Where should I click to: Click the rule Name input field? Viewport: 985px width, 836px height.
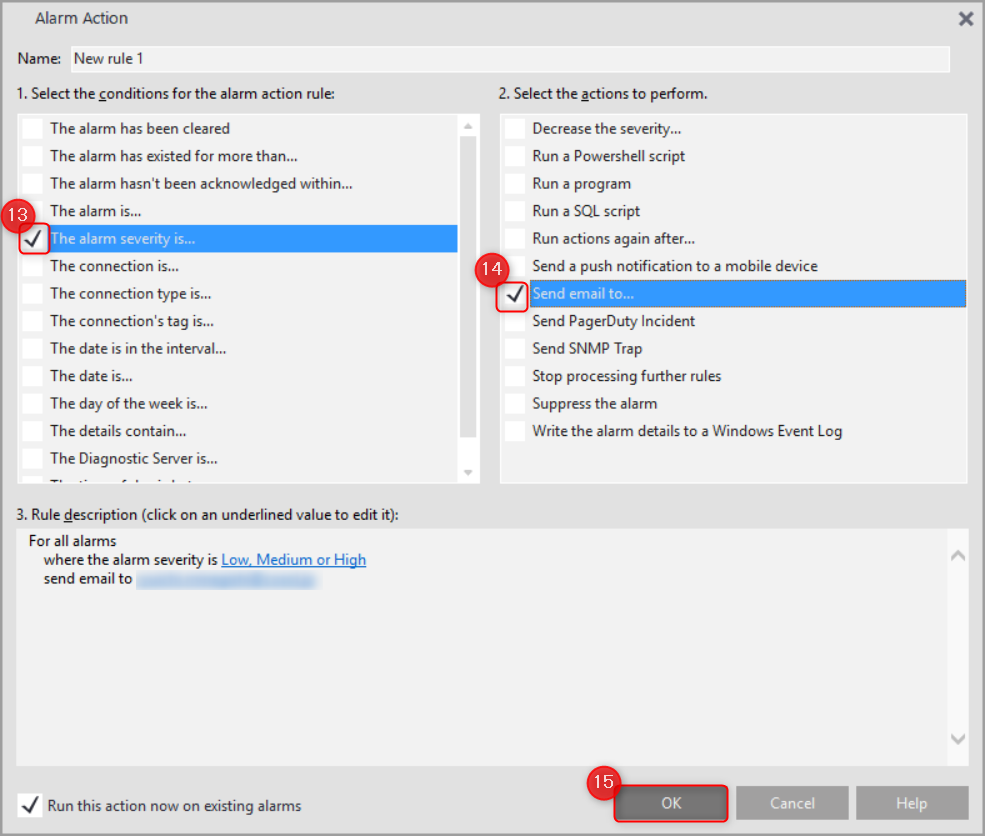click(510, 59)
